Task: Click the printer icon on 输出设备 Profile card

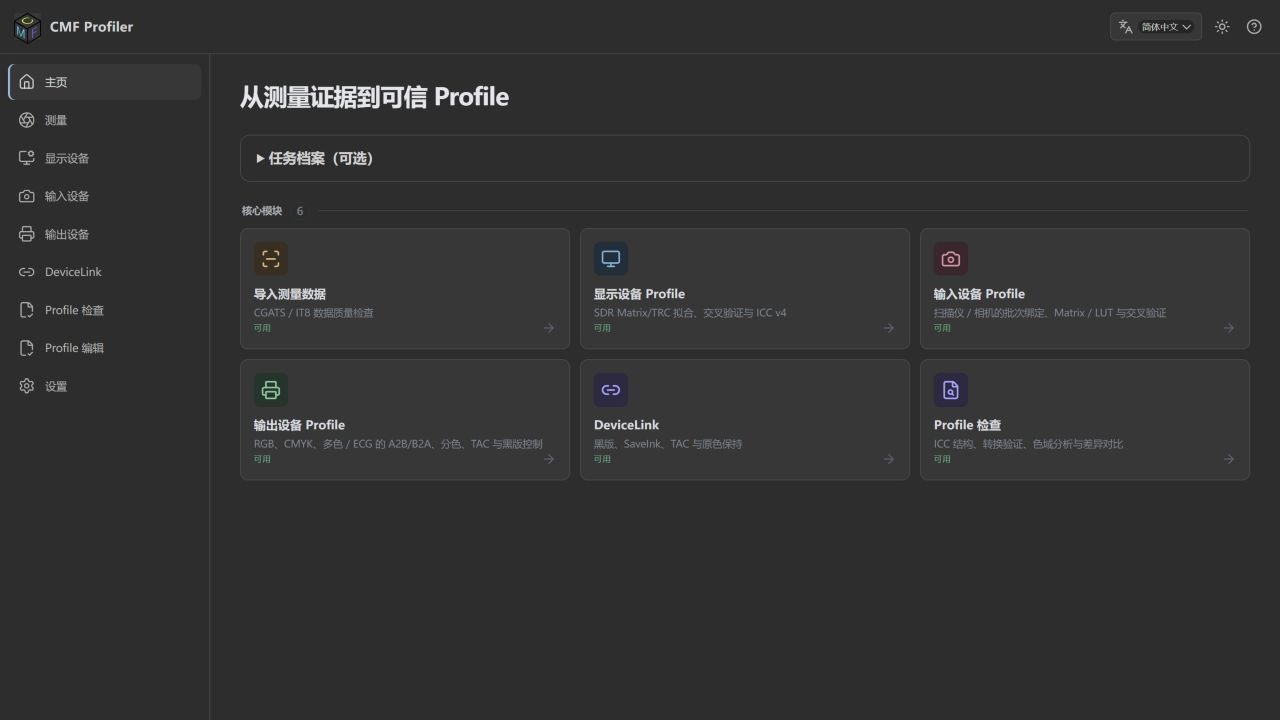Action: (271, 390)
